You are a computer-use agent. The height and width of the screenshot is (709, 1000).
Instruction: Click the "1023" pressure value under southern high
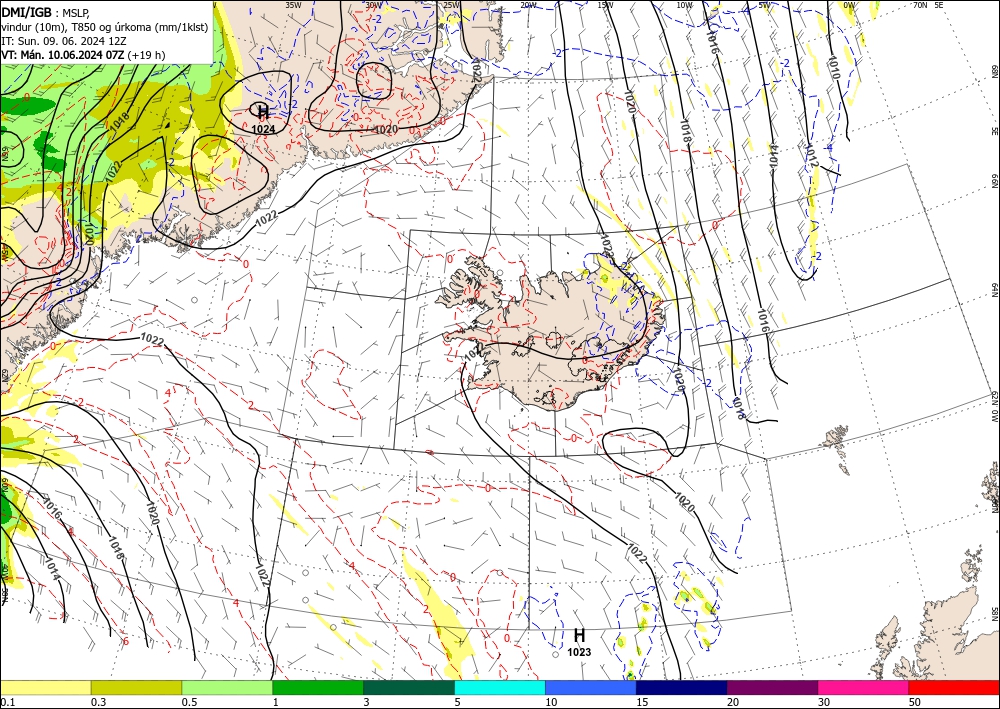579,652
